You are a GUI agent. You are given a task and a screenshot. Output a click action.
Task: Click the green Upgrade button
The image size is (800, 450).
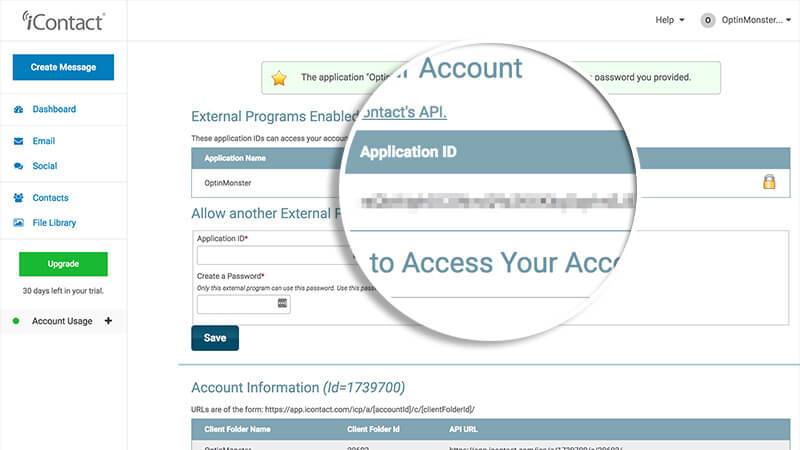point(63,264)
